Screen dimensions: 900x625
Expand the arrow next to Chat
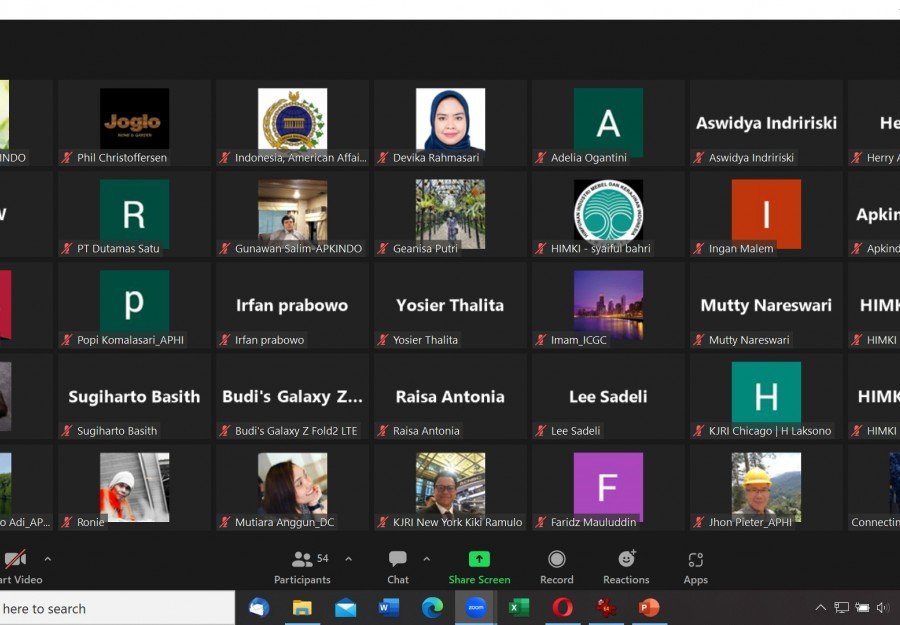click(x=426, y=559)
